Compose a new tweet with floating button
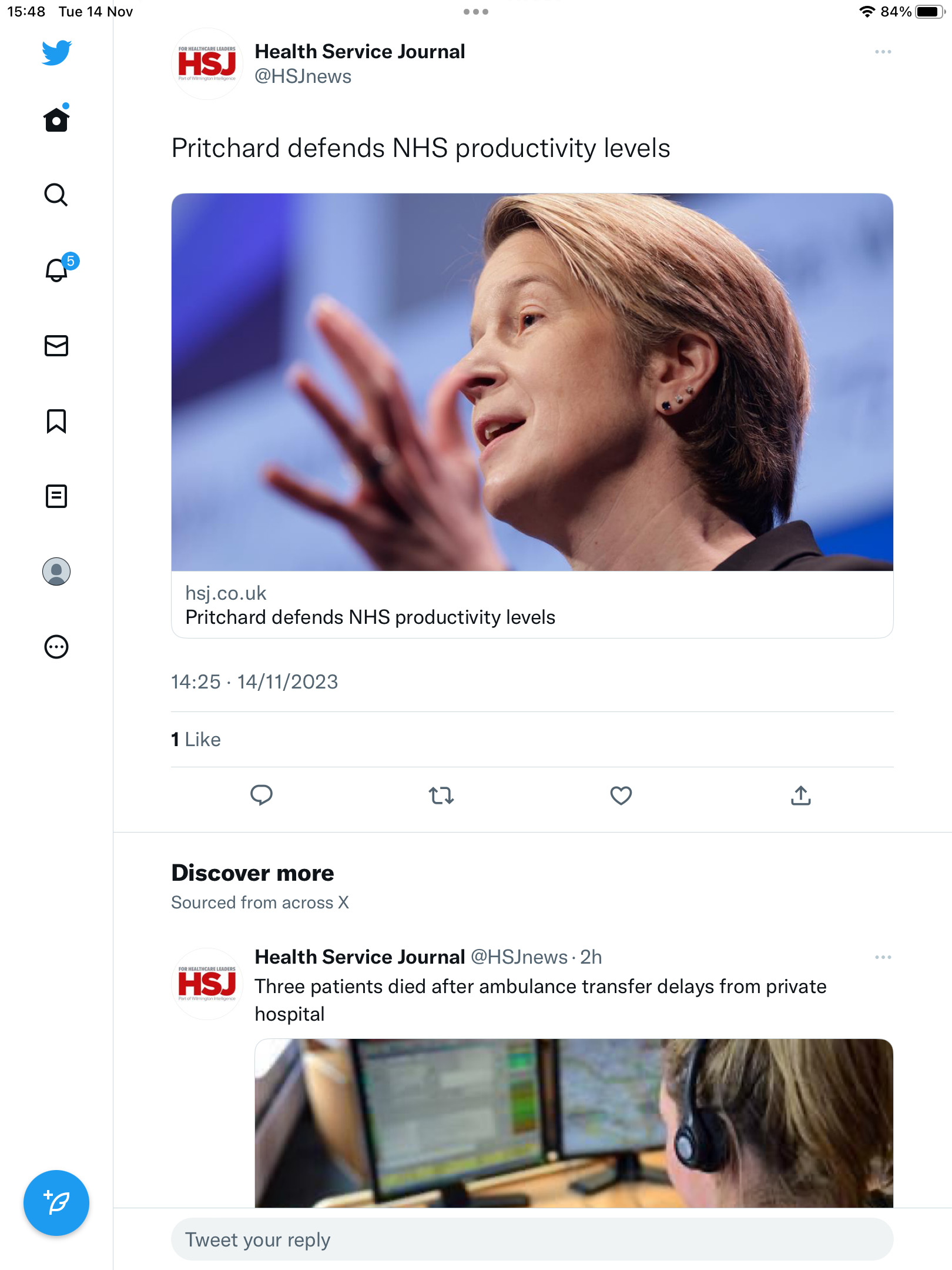 coord(56,1203)
